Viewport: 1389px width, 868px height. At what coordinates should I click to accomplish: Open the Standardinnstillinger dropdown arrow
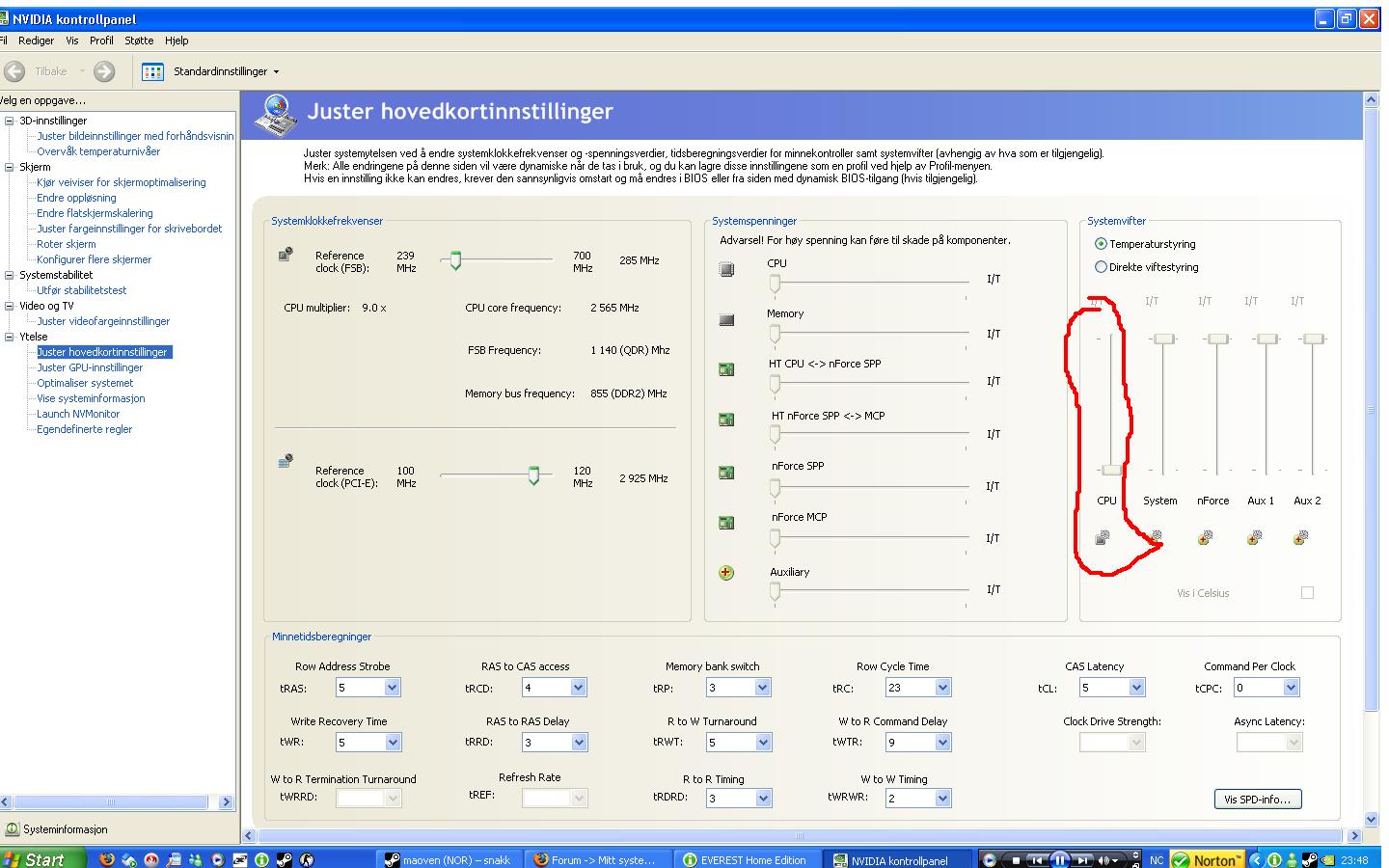tap(276, 72)
